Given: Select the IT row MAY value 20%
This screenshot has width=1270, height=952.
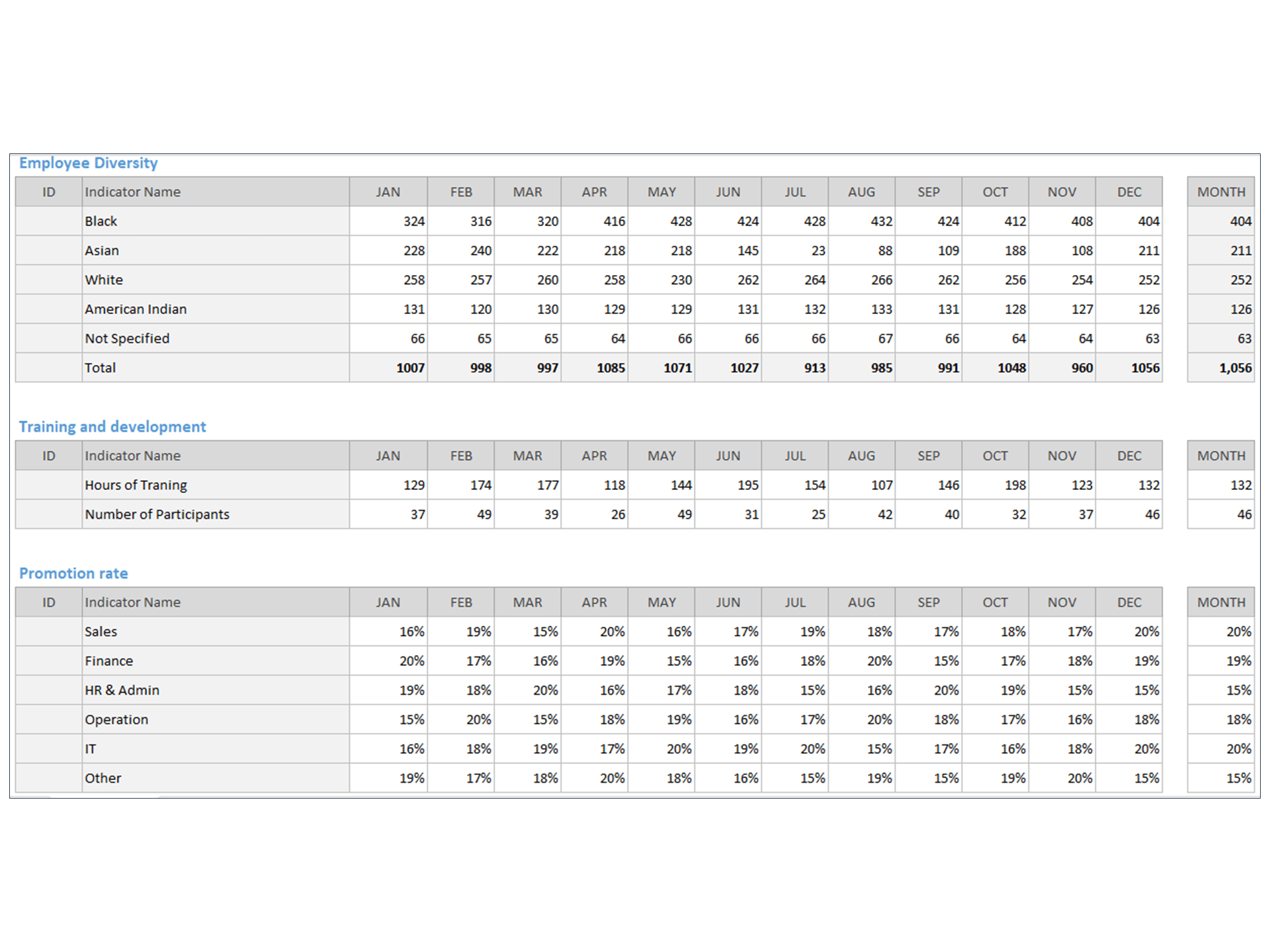Looking at the screenshot, I should click(661, 749).
